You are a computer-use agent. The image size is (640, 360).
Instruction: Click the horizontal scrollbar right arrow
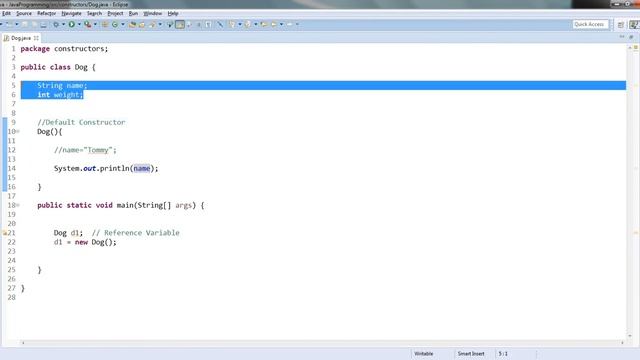[x=622, y=343]
